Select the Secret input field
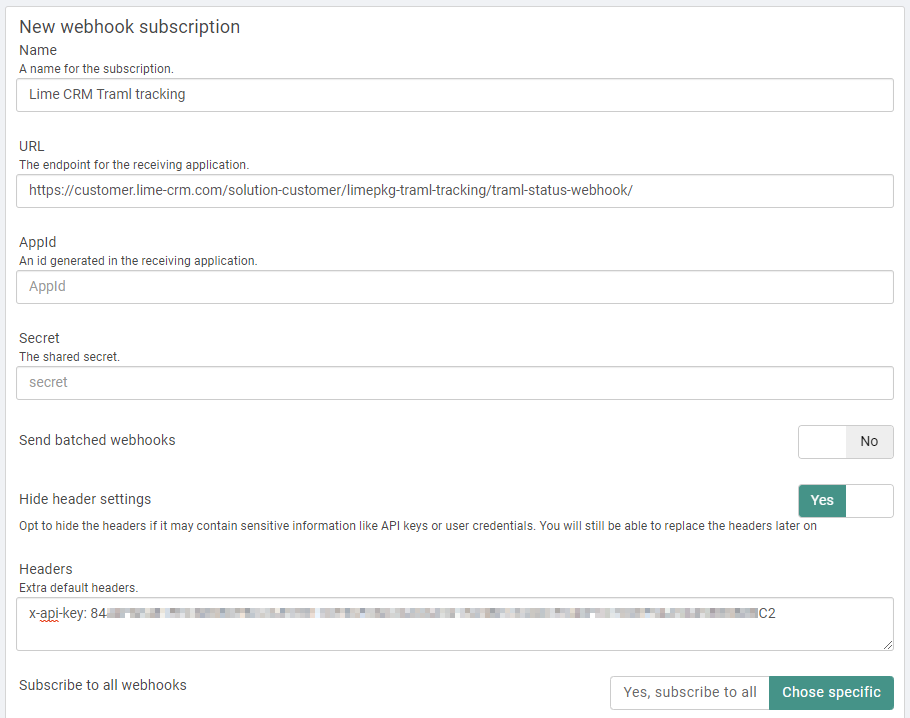 455,383
